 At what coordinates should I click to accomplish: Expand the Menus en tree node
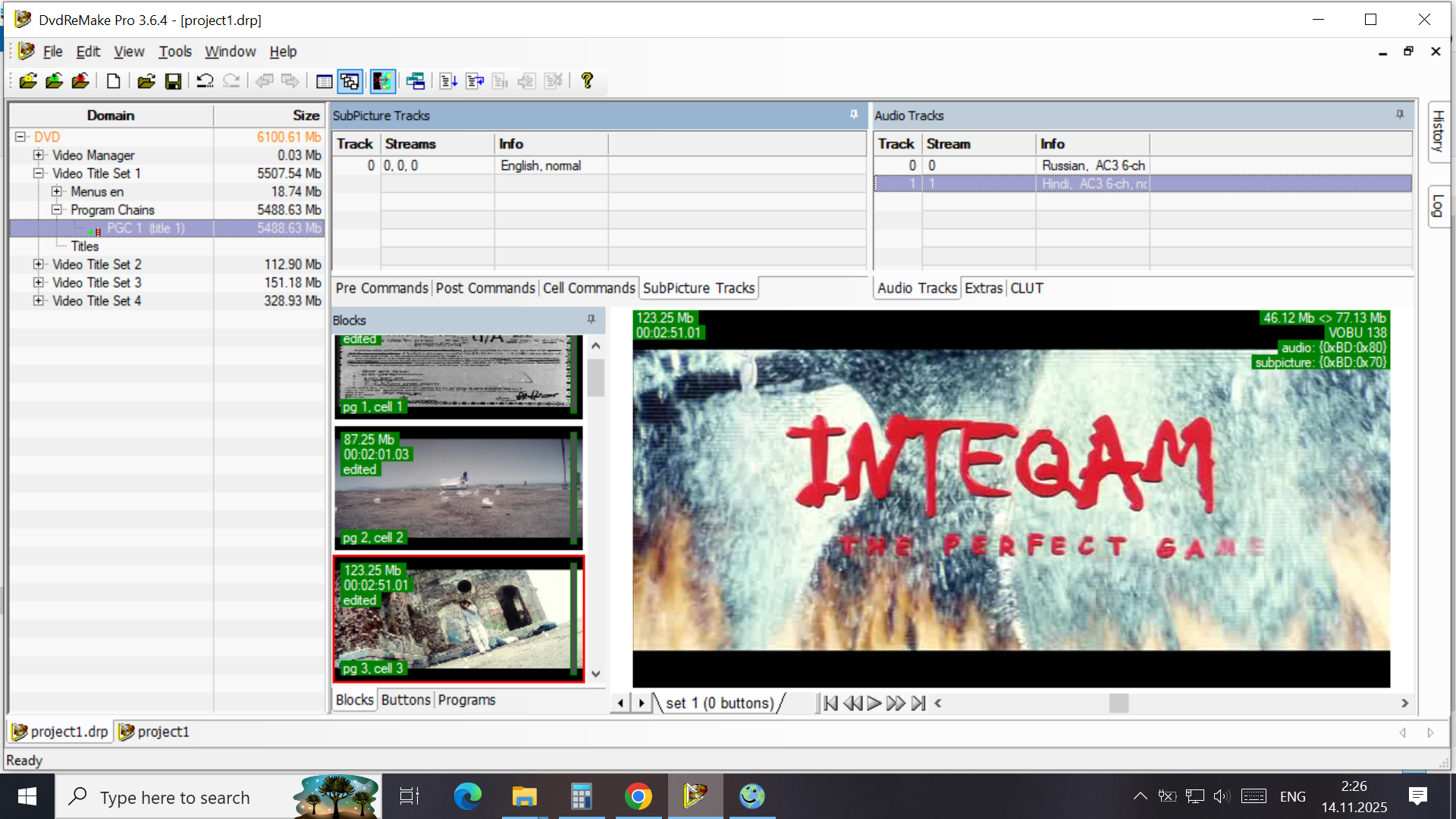56,191
